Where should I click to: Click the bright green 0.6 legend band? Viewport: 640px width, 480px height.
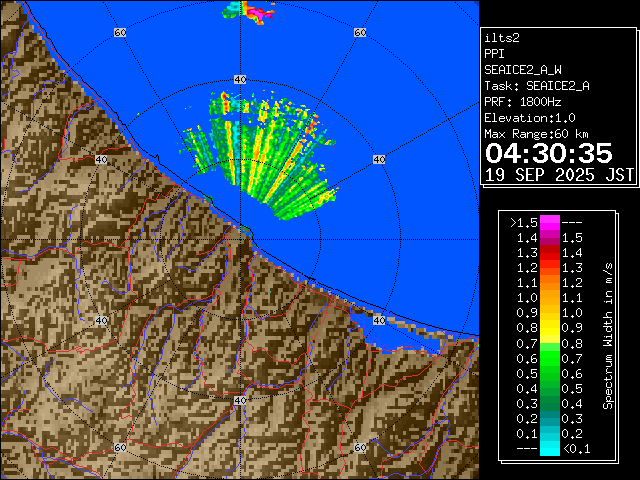549,358
